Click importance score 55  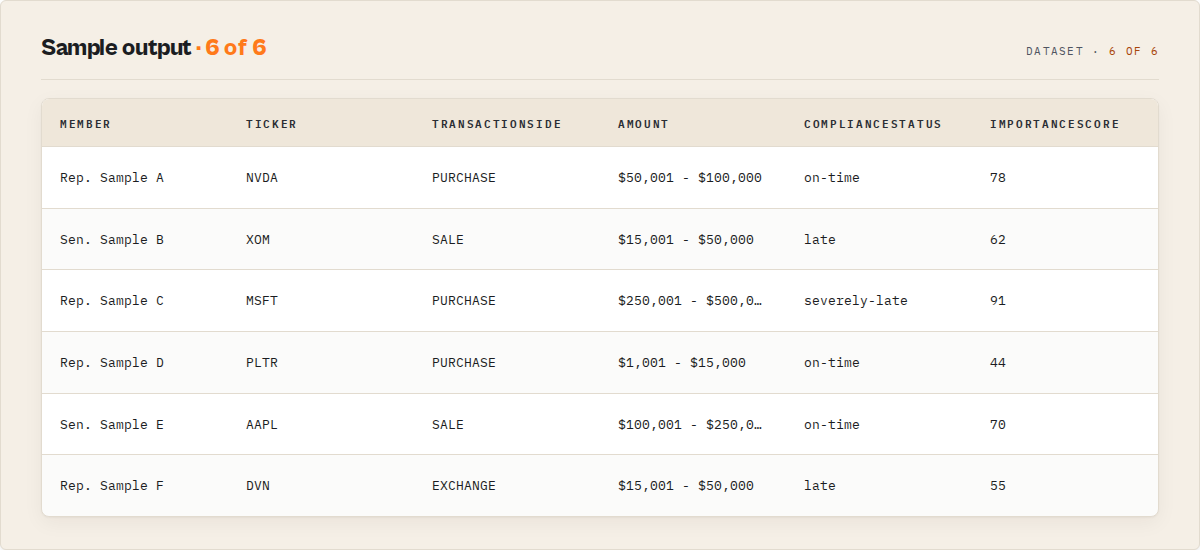point(998,486)
